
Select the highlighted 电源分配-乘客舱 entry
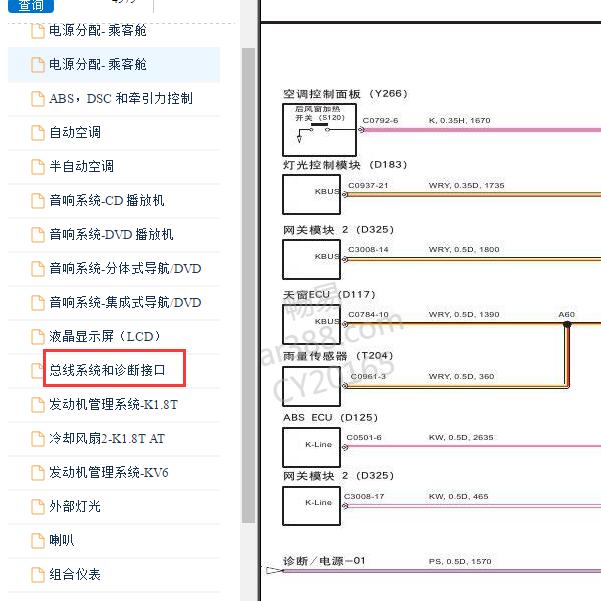coord(114,64)
